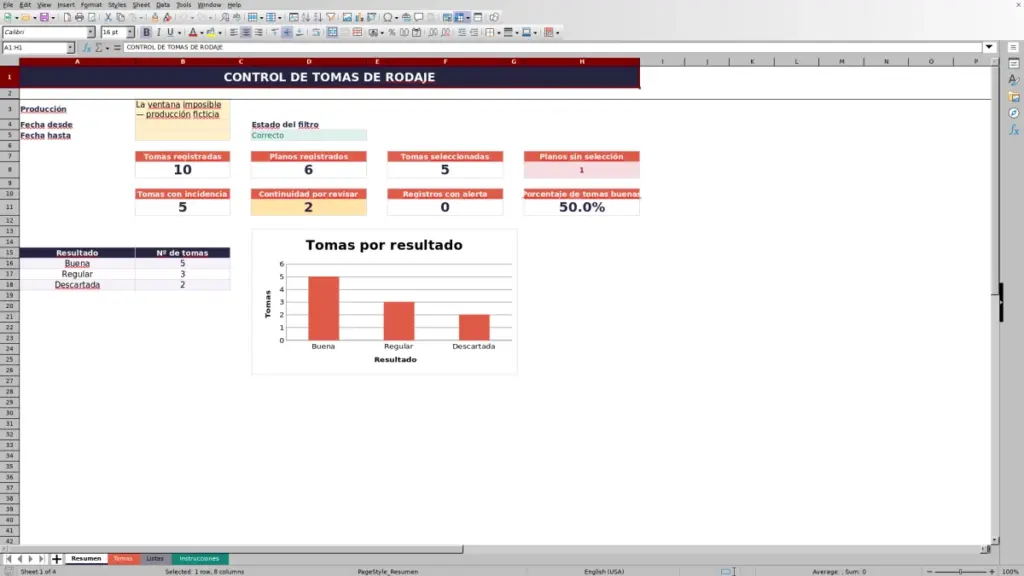Open the sidebar Navigator icon
1024x576 pixels.
coord(1014,114)
